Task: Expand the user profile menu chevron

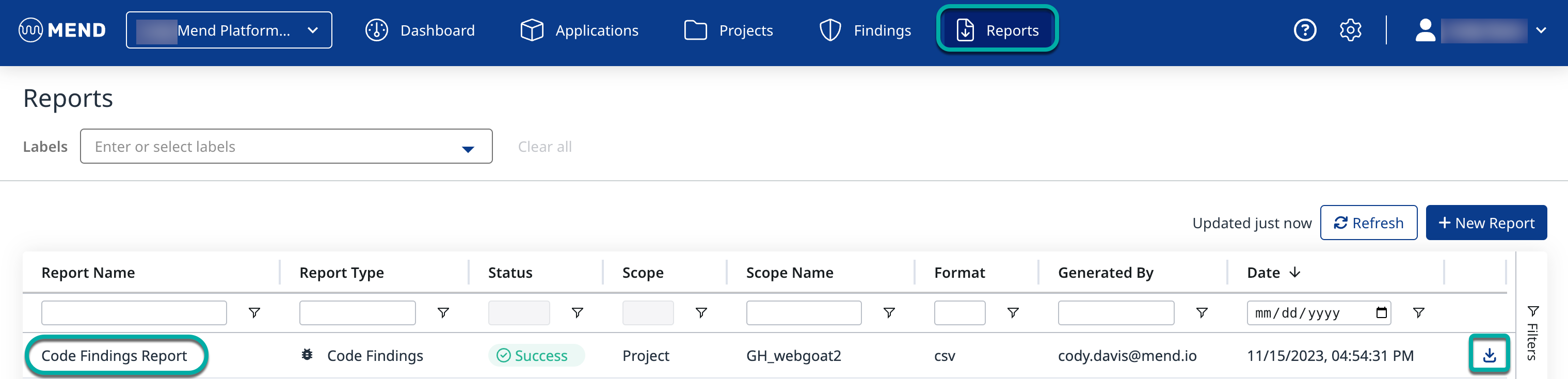Action: click(1541, 30)
